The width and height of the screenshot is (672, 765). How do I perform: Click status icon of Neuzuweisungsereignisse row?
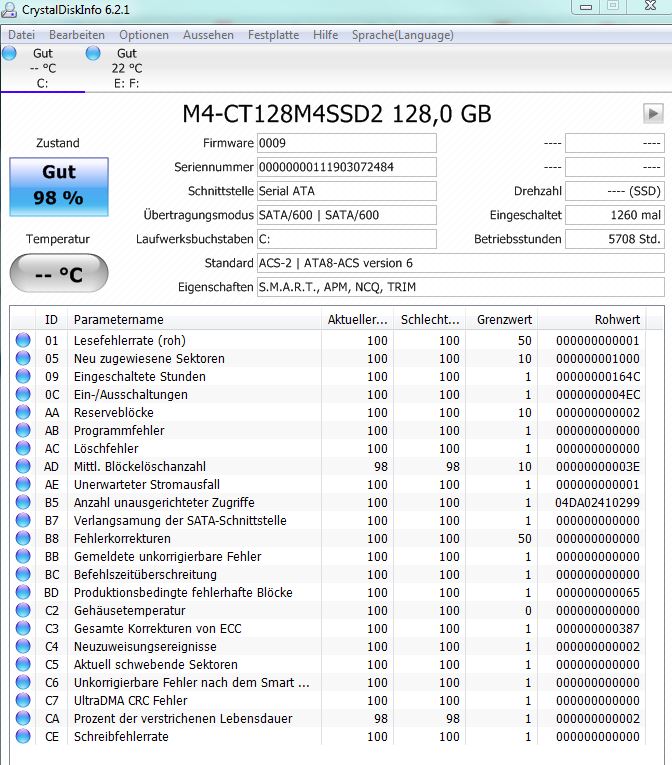coord(23,646)
